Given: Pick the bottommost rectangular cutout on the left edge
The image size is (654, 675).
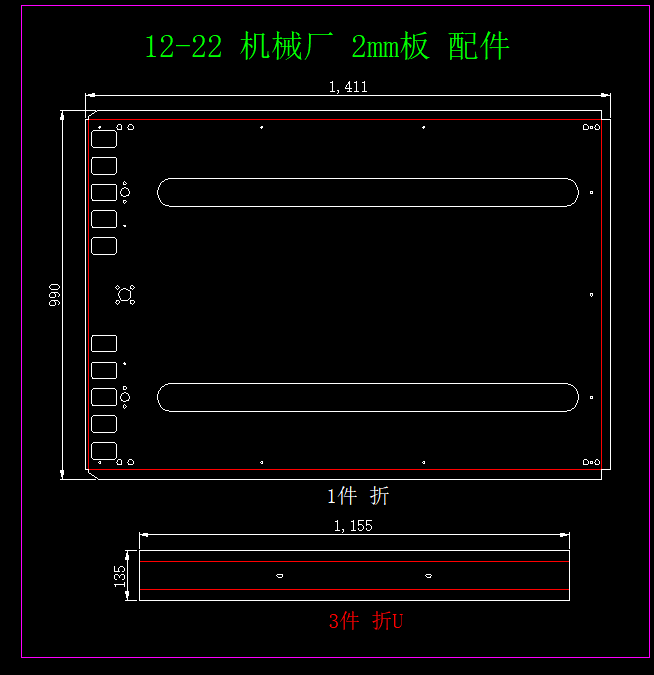Looking at the screenshot, I should click(x=104, y=450).
